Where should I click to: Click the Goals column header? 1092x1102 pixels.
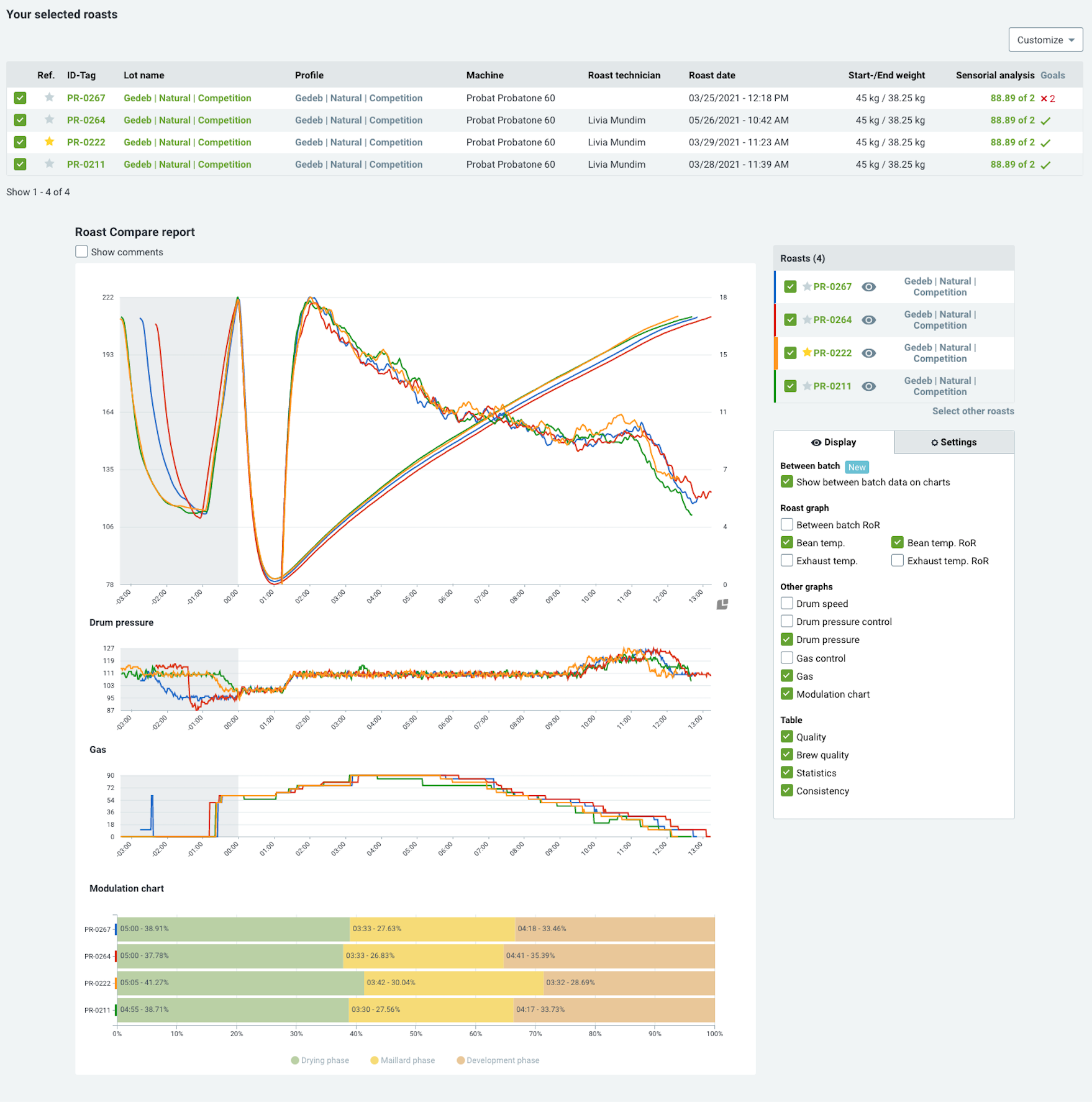pos(1052,75)
